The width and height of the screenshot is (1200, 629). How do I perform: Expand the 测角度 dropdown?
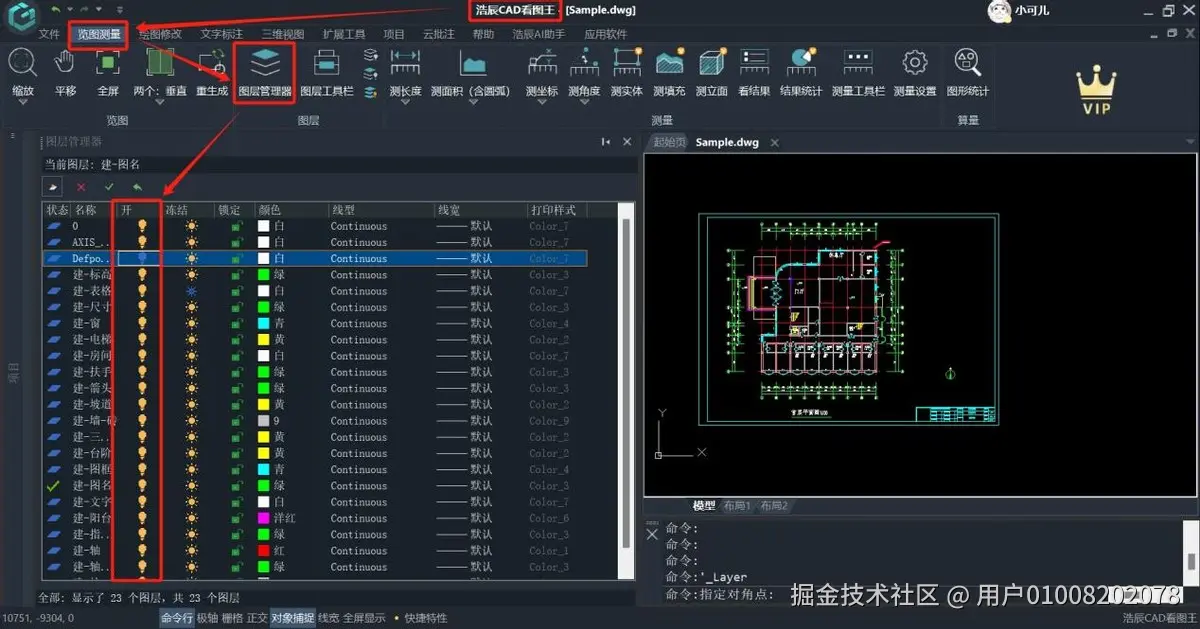click(x=584, y=104)
